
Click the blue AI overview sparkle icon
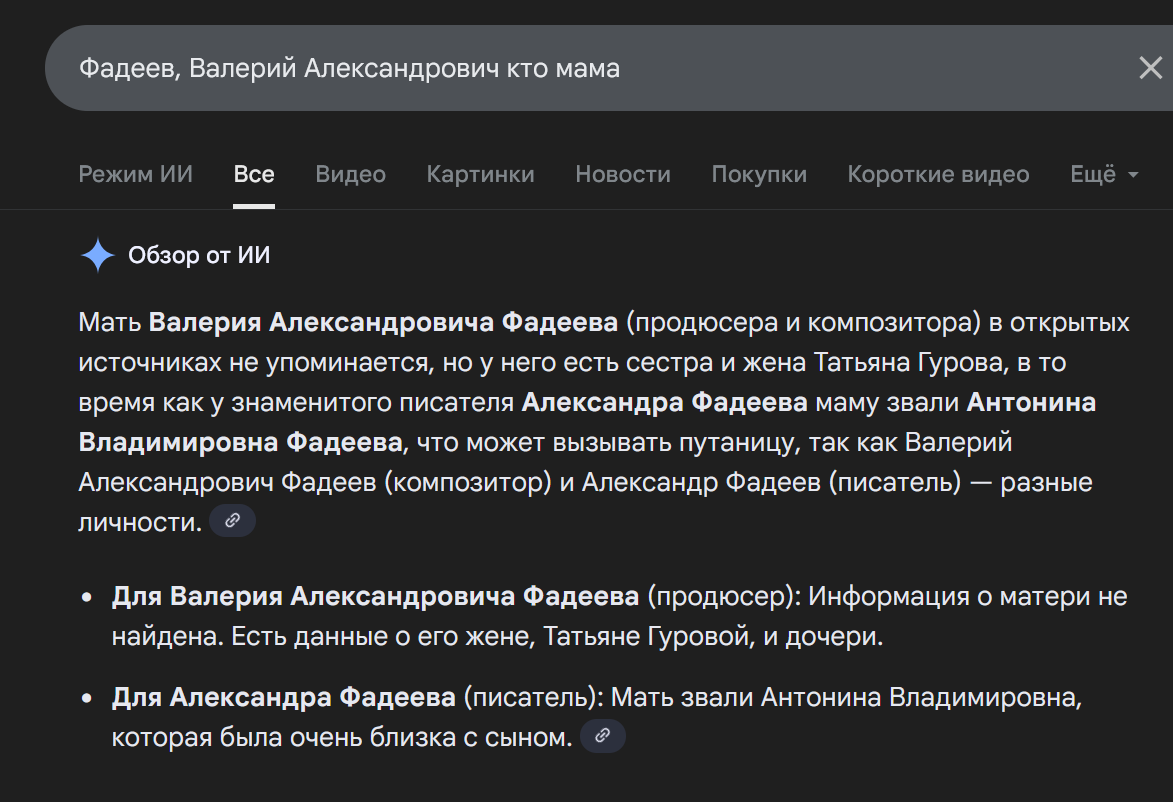pos(97,256)
